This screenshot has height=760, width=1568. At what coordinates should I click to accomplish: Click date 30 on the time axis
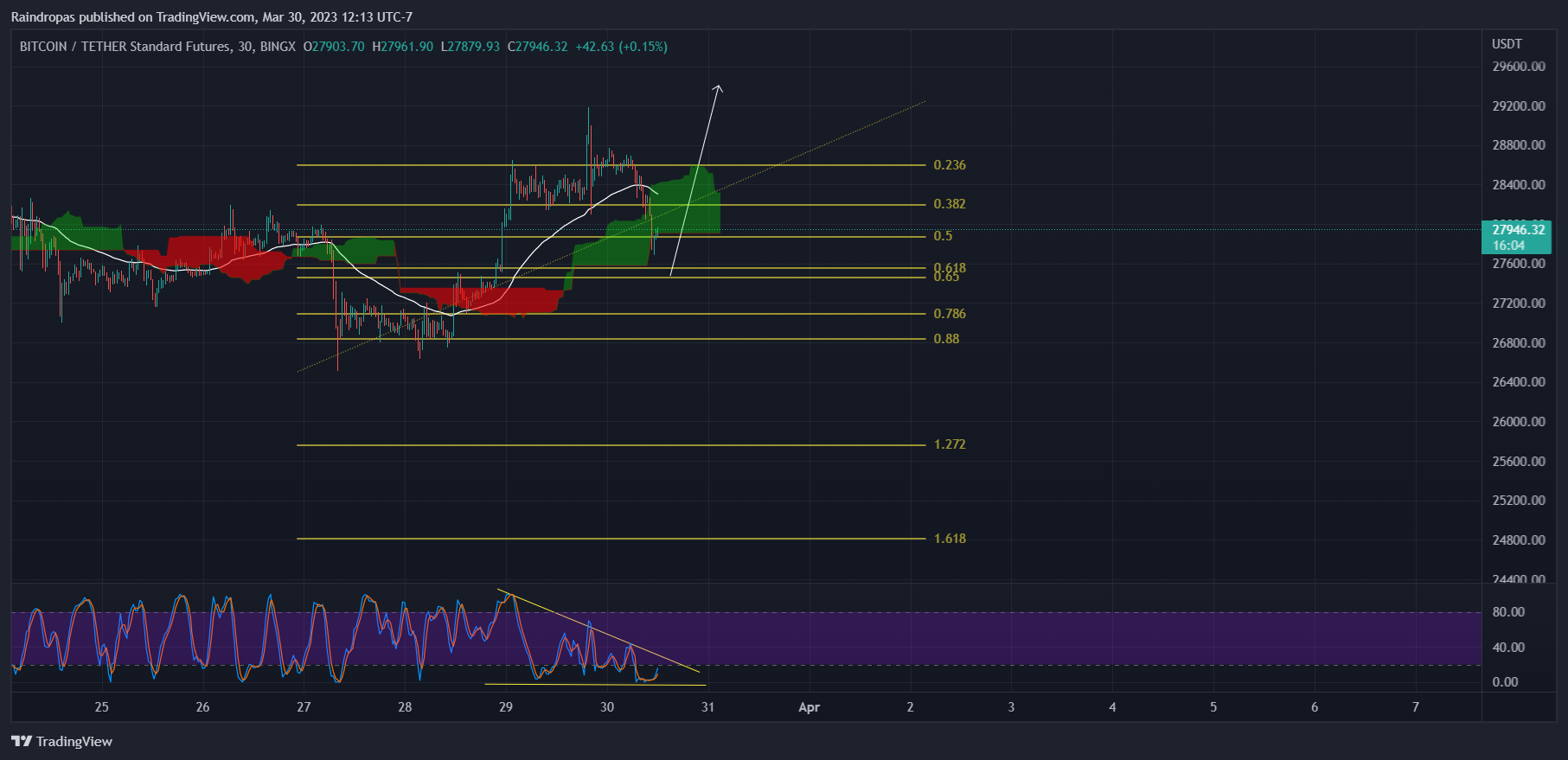point(607,707)
